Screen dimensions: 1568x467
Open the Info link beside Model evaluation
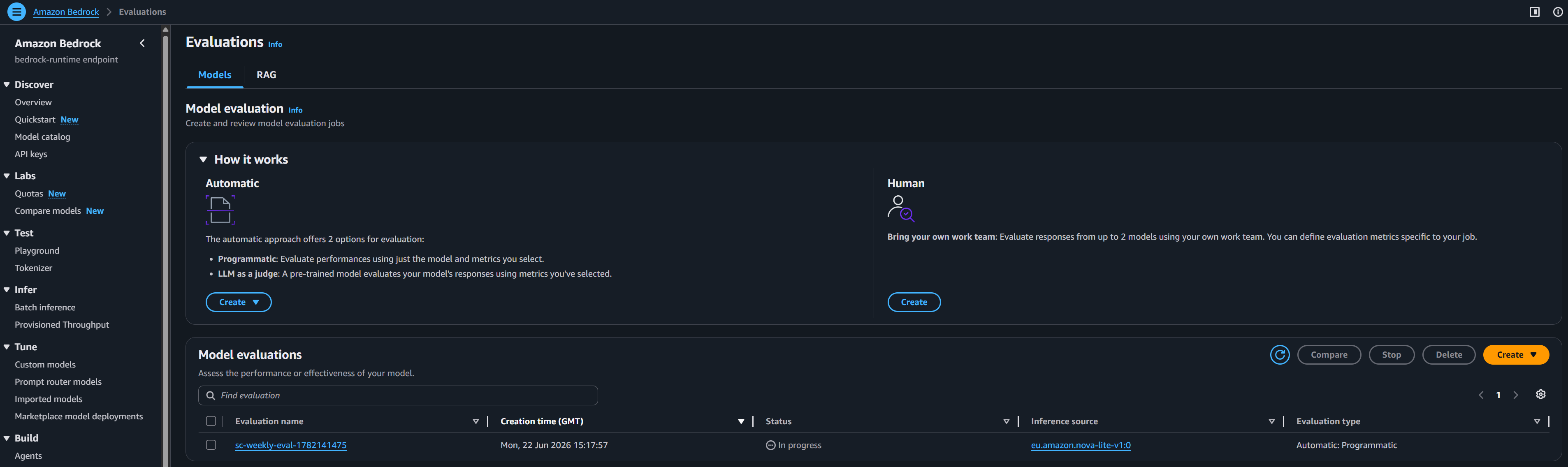coord(295,110)
